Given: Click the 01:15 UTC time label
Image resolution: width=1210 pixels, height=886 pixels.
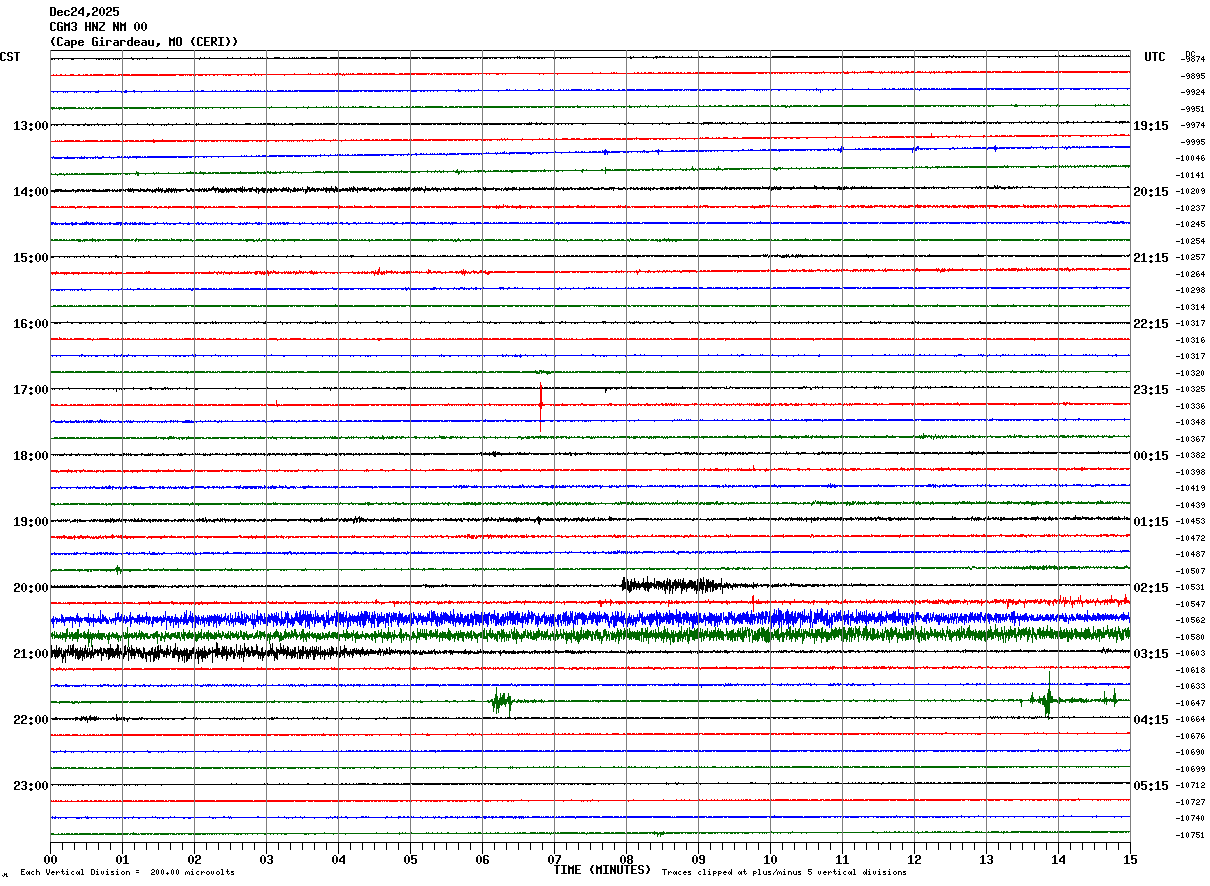Looking at the screenshot, I should pyautogui.click(x=1151, y=522).
